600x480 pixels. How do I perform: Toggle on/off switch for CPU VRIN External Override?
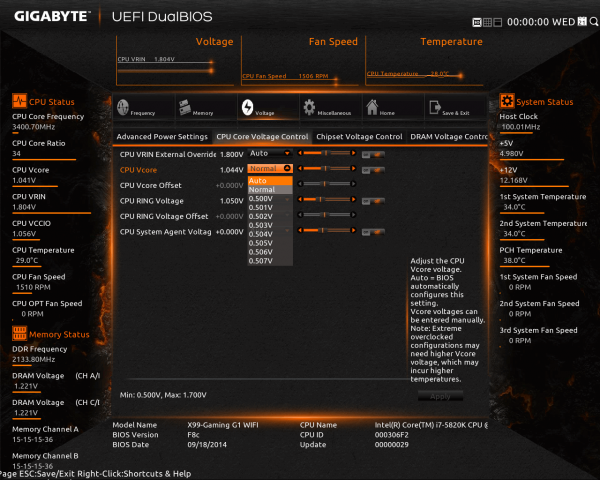373,155
